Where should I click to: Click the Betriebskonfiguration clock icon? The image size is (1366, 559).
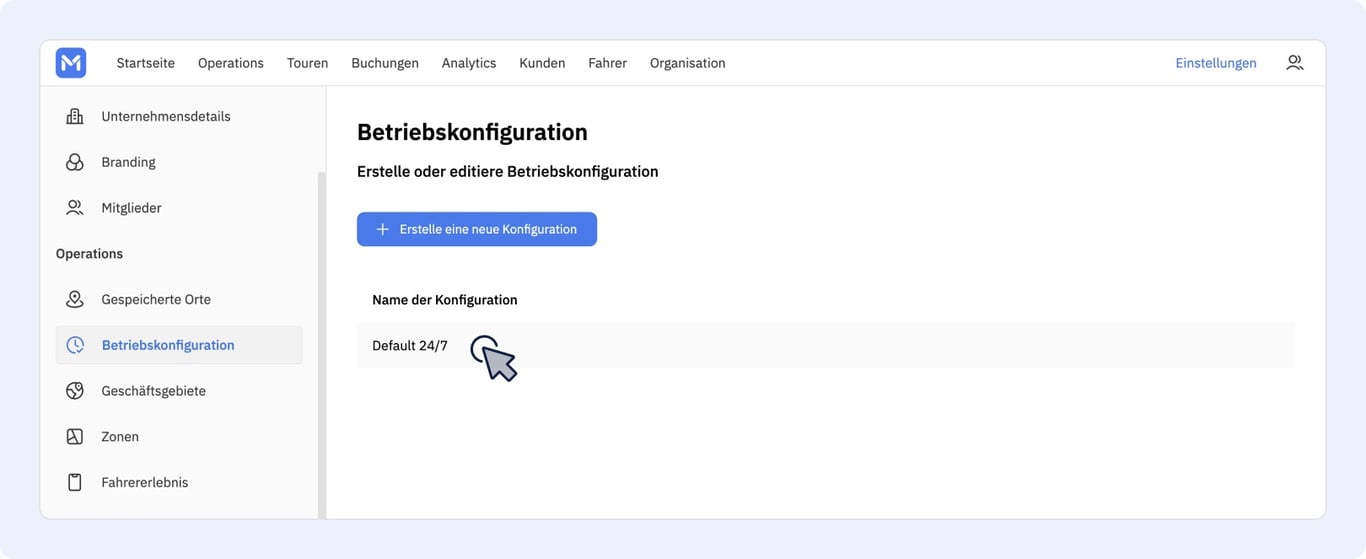(75, 345)
